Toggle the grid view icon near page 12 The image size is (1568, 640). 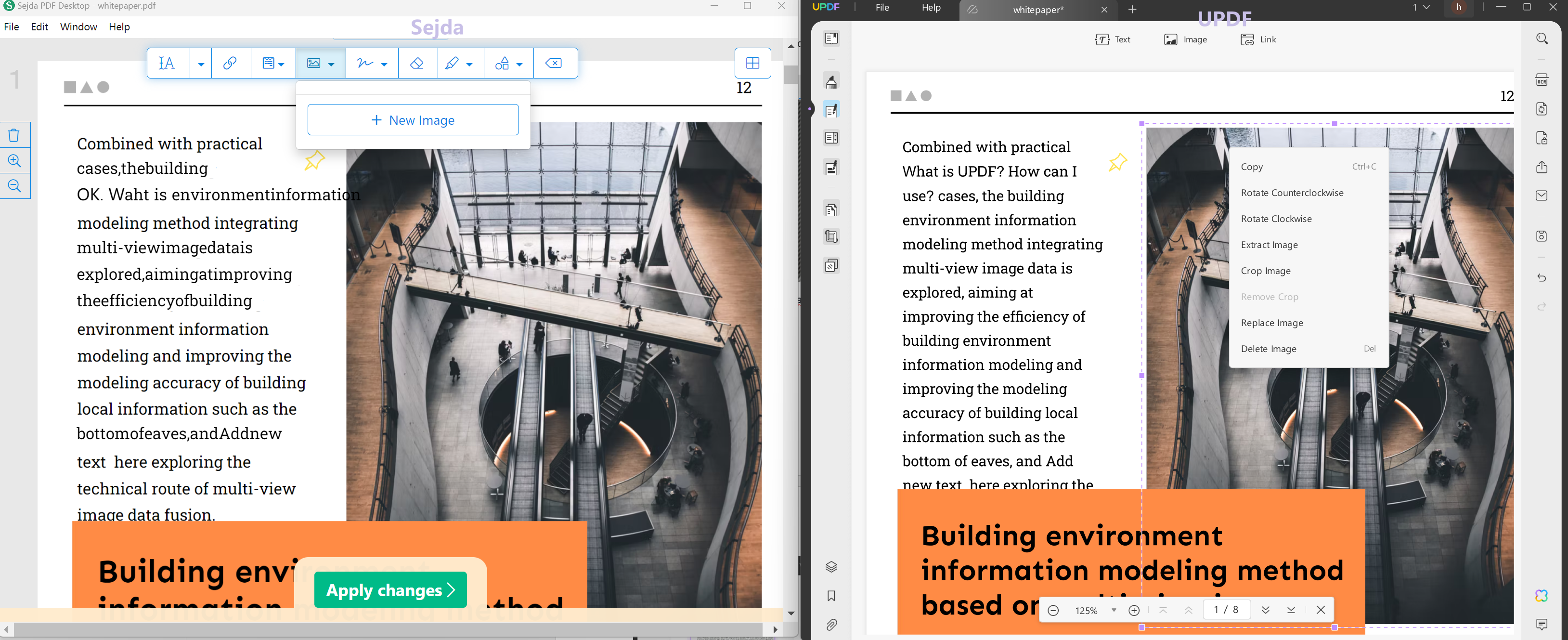[x=752, y=63]
